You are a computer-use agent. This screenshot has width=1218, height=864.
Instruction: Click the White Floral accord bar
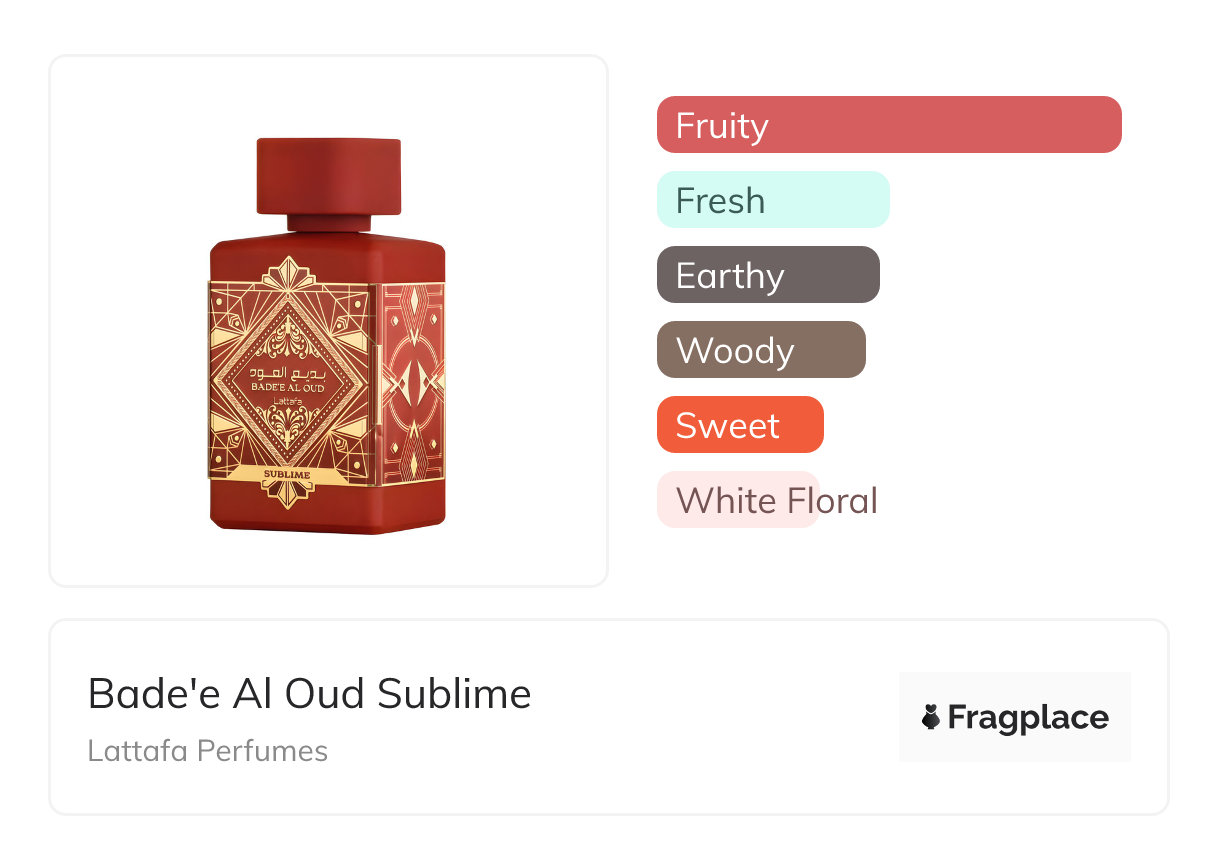click(x=738, y=500)
